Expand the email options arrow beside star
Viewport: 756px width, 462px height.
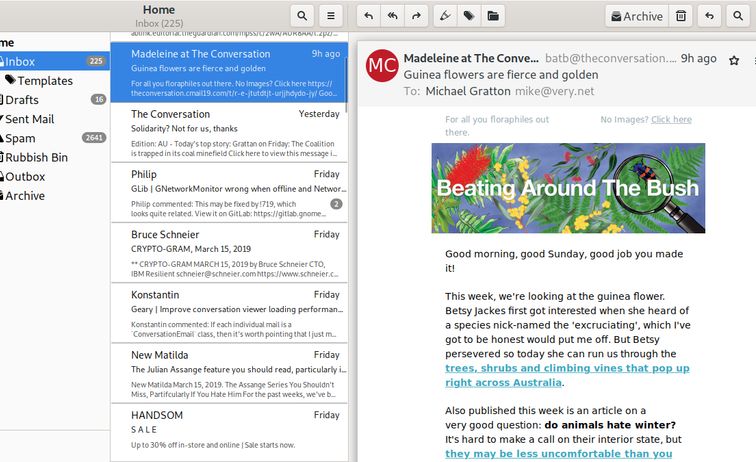click(750, 60)
